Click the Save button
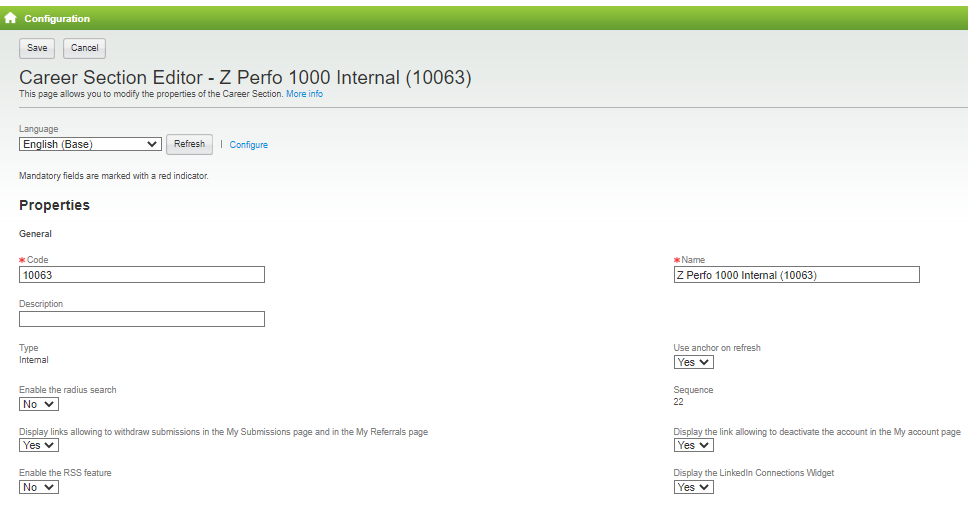This screenshot has width=968, height=506. coord(37,48)
